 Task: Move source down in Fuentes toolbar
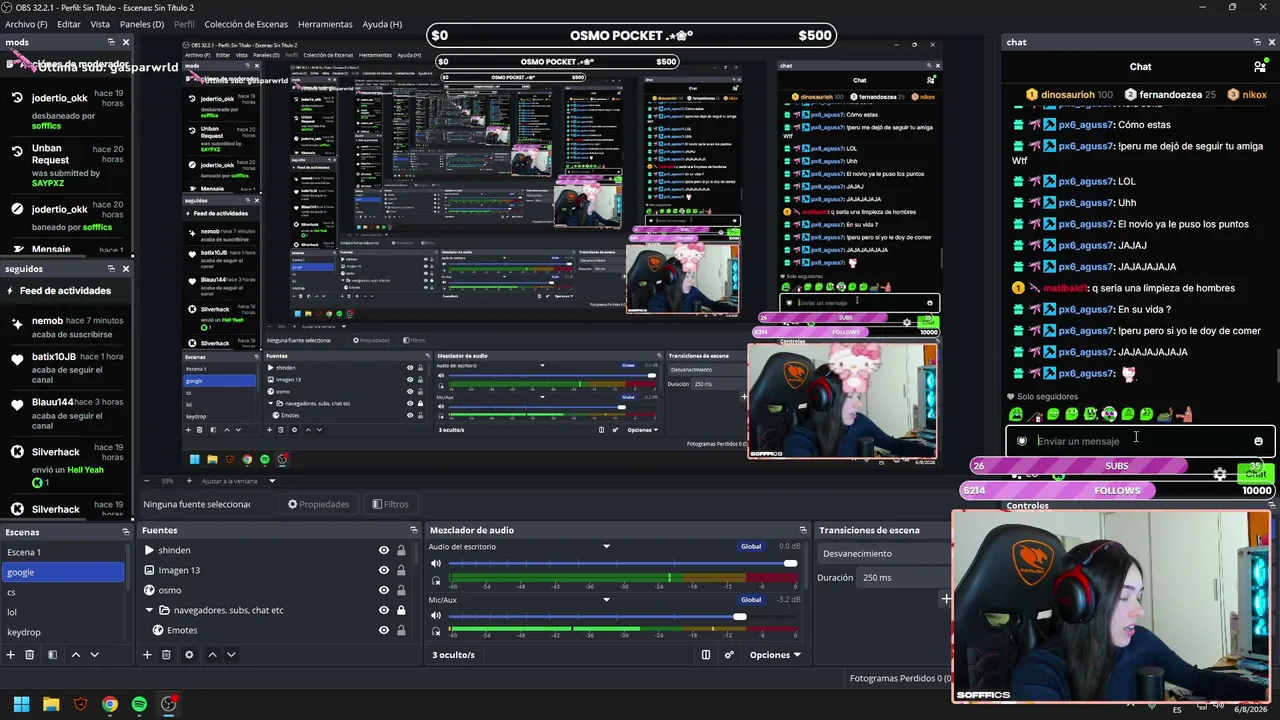click(231, 655)
